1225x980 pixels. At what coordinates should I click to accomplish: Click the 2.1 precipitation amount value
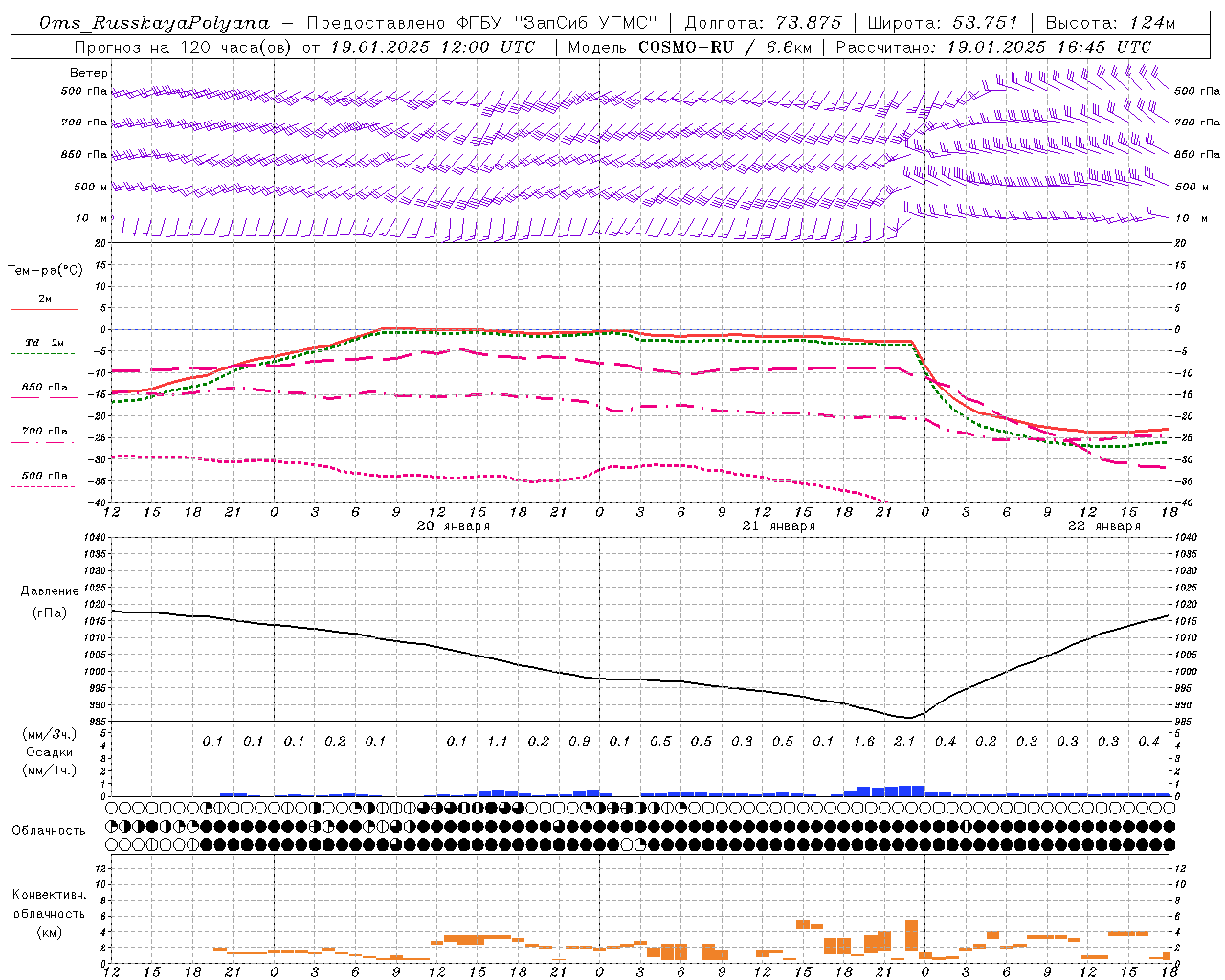click(x=904, y=741)
